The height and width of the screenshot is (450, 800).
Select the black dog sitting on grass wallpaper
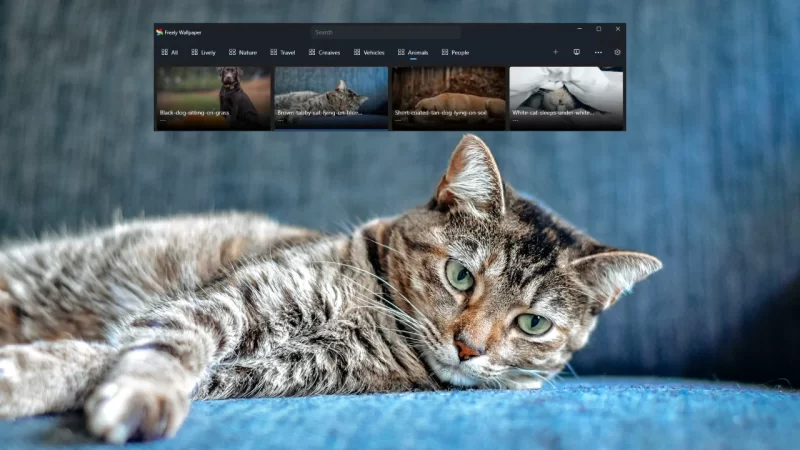pyautogui.click(x=213, y=98)
